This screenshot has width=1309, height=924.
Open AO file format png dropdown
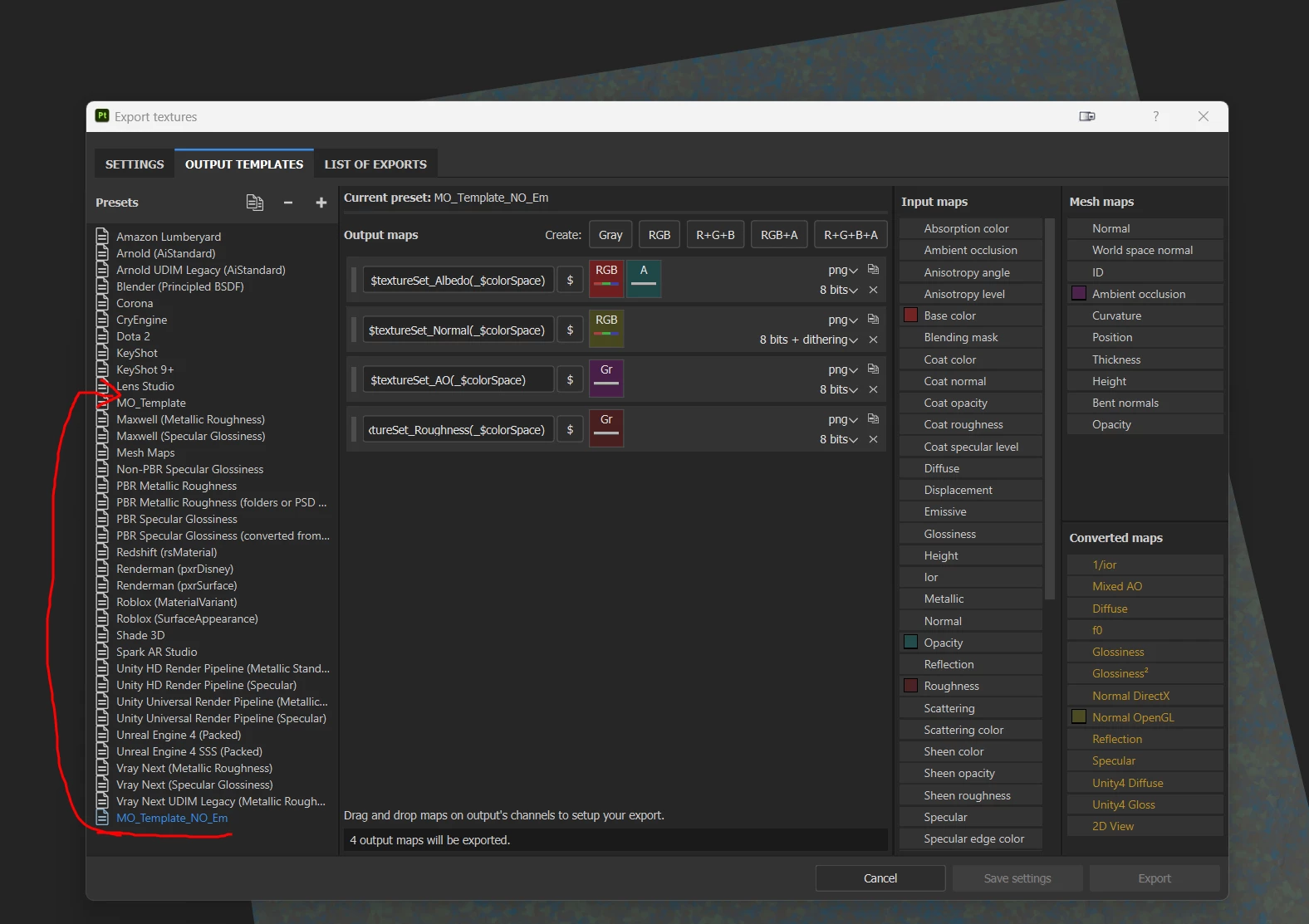843,369
